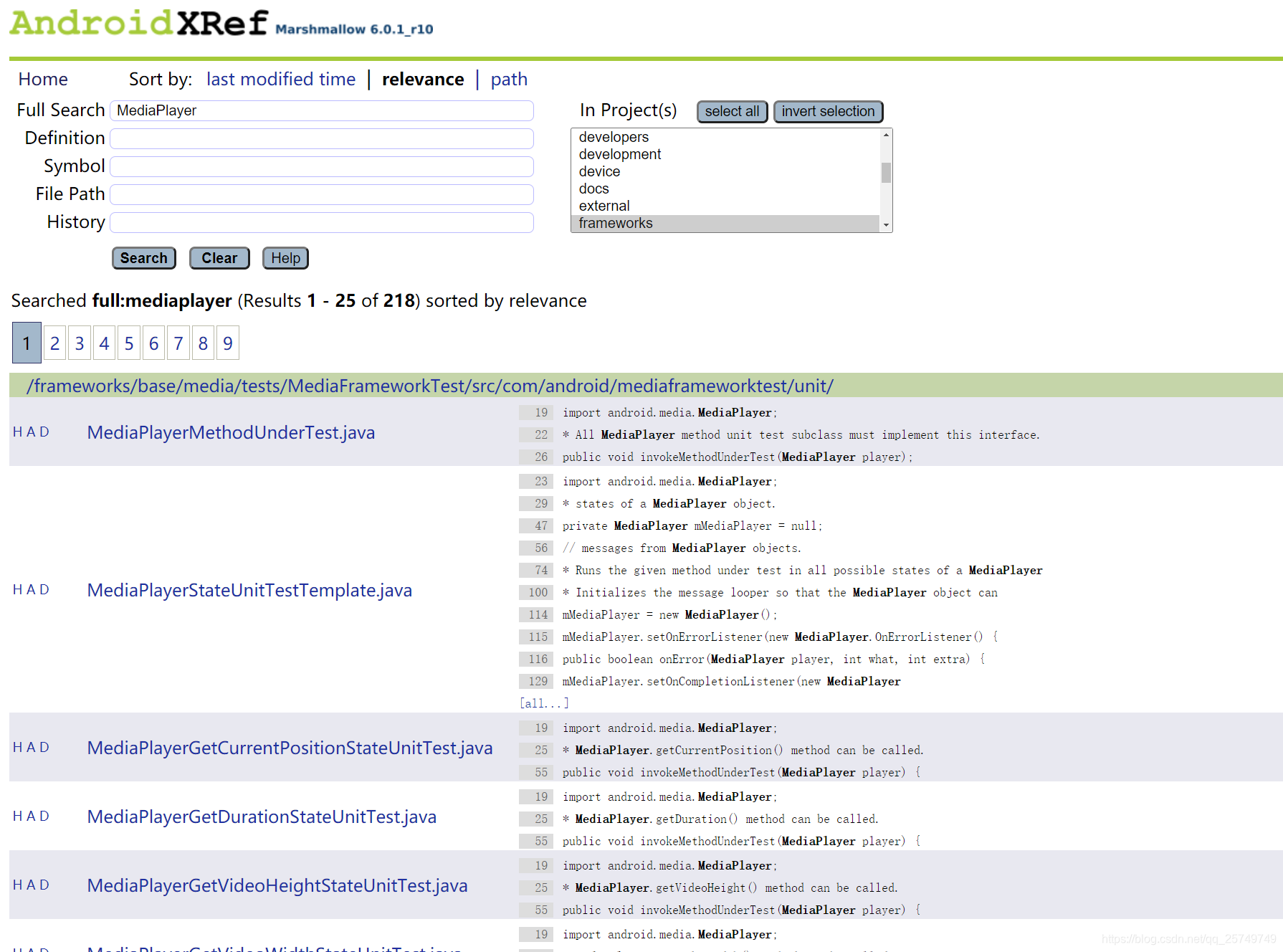1283x952 pixels.
Task: Click the Full Search input field
Action: coord(322,110)
